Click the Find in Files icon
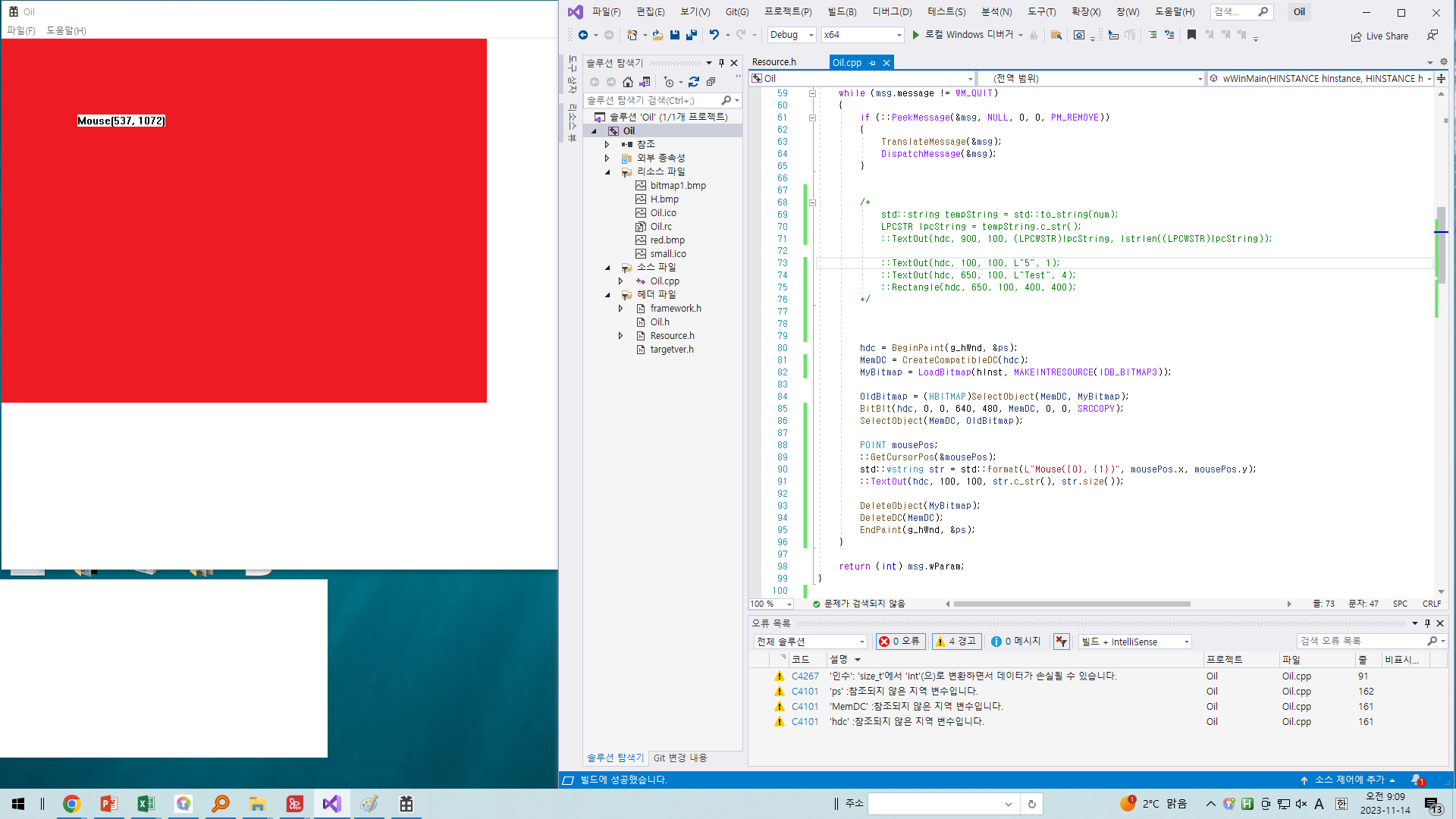1456x819 pixels. [x=1056, y=35]
